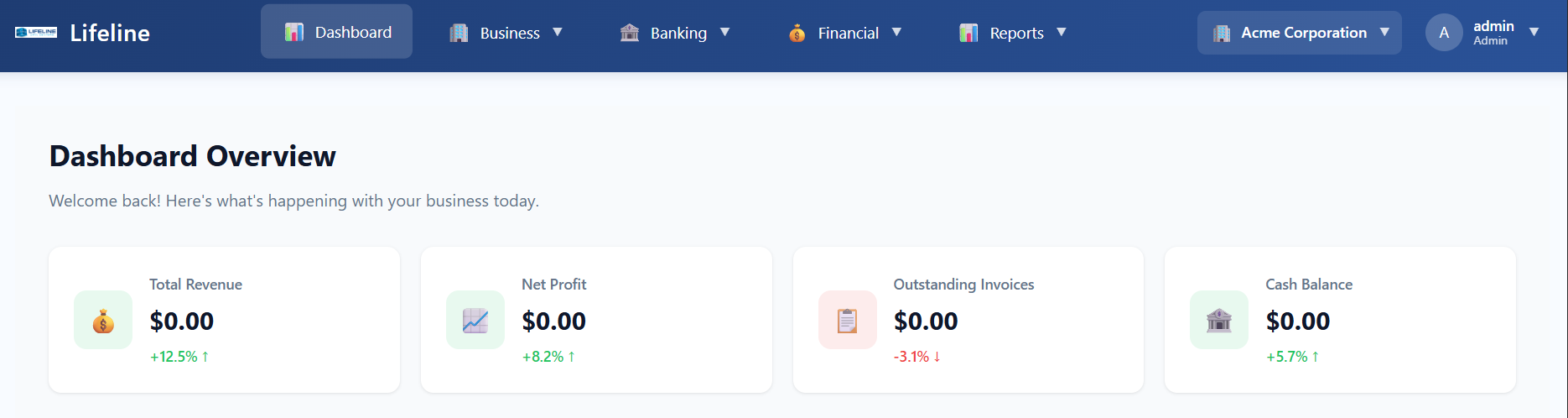This screenshot has width=1568, height=418.
Task: Open the admin user menu arrow
Action: (1534, 33)
